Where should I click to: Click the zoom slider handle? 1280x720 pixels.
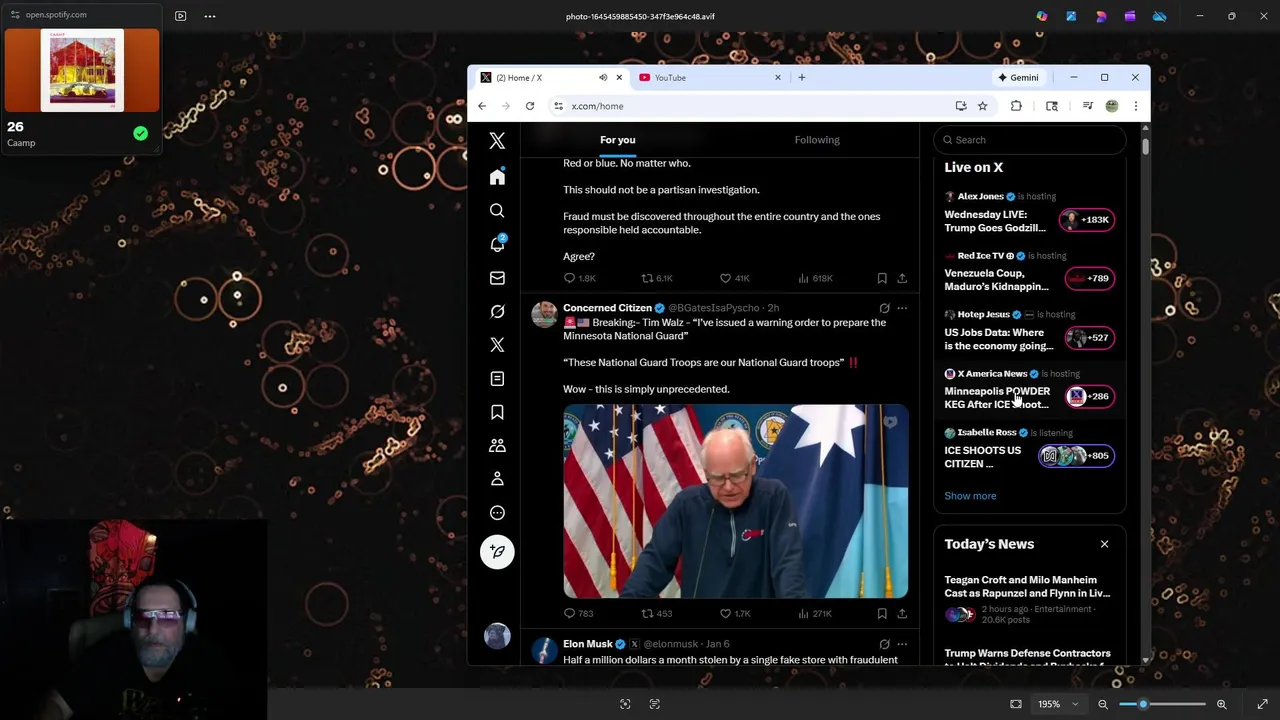pos(1143,704)
